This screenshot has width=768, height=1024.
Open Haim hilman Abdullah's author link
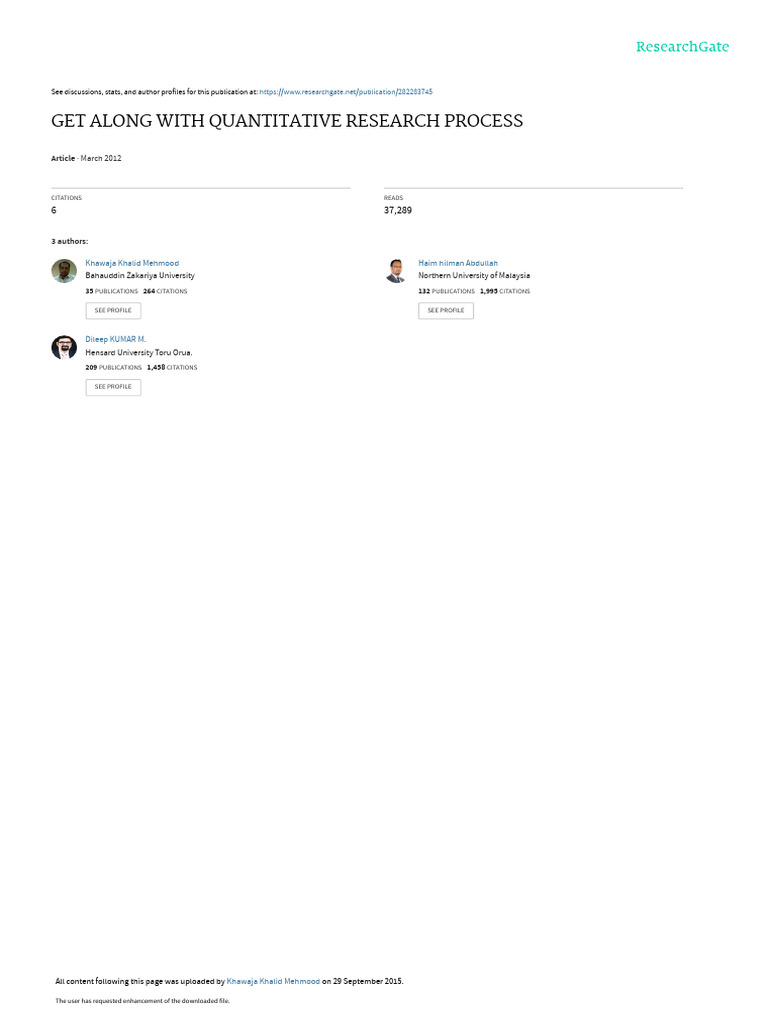coord(458,263)
